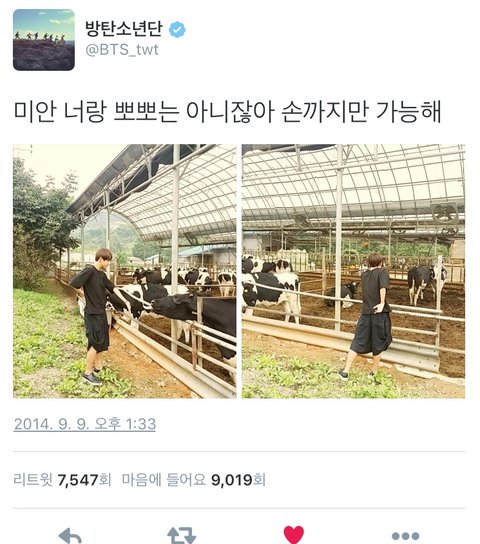Tap the reply arrow icon
The height and width of the screenshot is (544, 480).
pyautogui.click(x=71, y=535)
